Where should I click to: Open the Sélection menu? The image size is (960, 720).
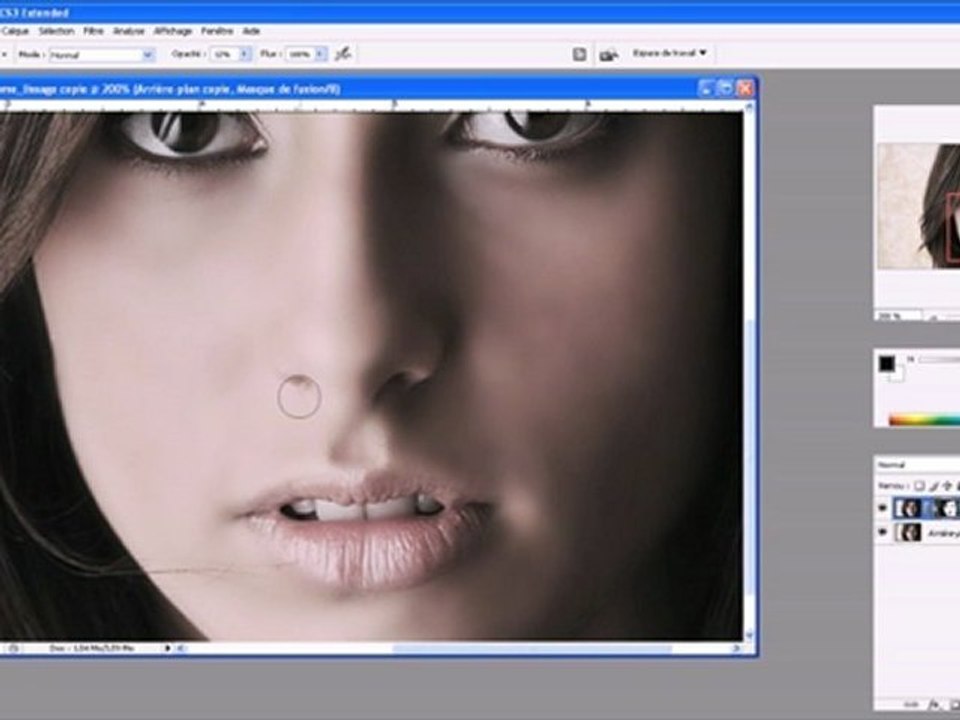tap(56, 31)
